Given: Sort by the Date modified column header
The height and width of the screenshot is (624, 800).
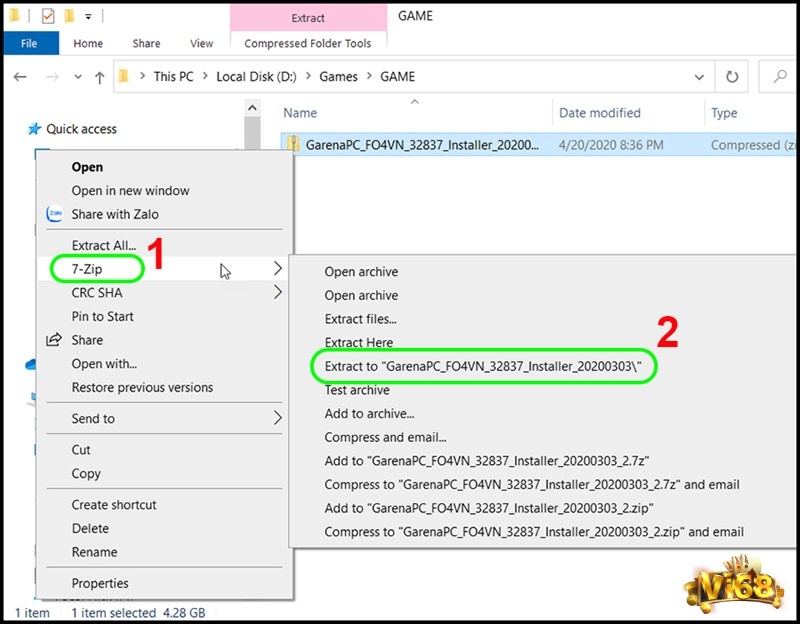Looking at the screenshot, I should click(x=599, y=113).
